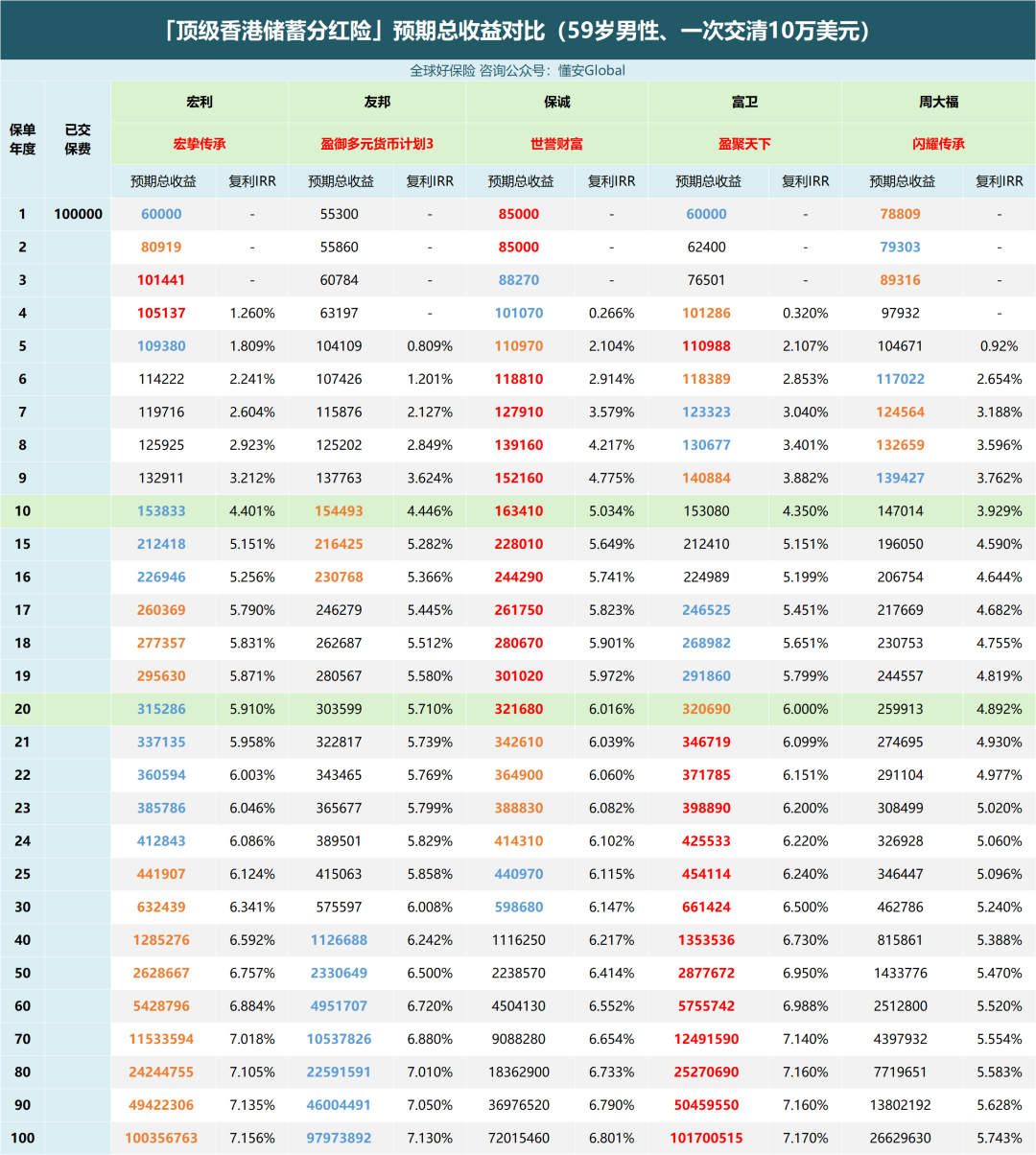Click the 世誉财富 product name
The image size is (1036, 1155).
tap(556, 144)
